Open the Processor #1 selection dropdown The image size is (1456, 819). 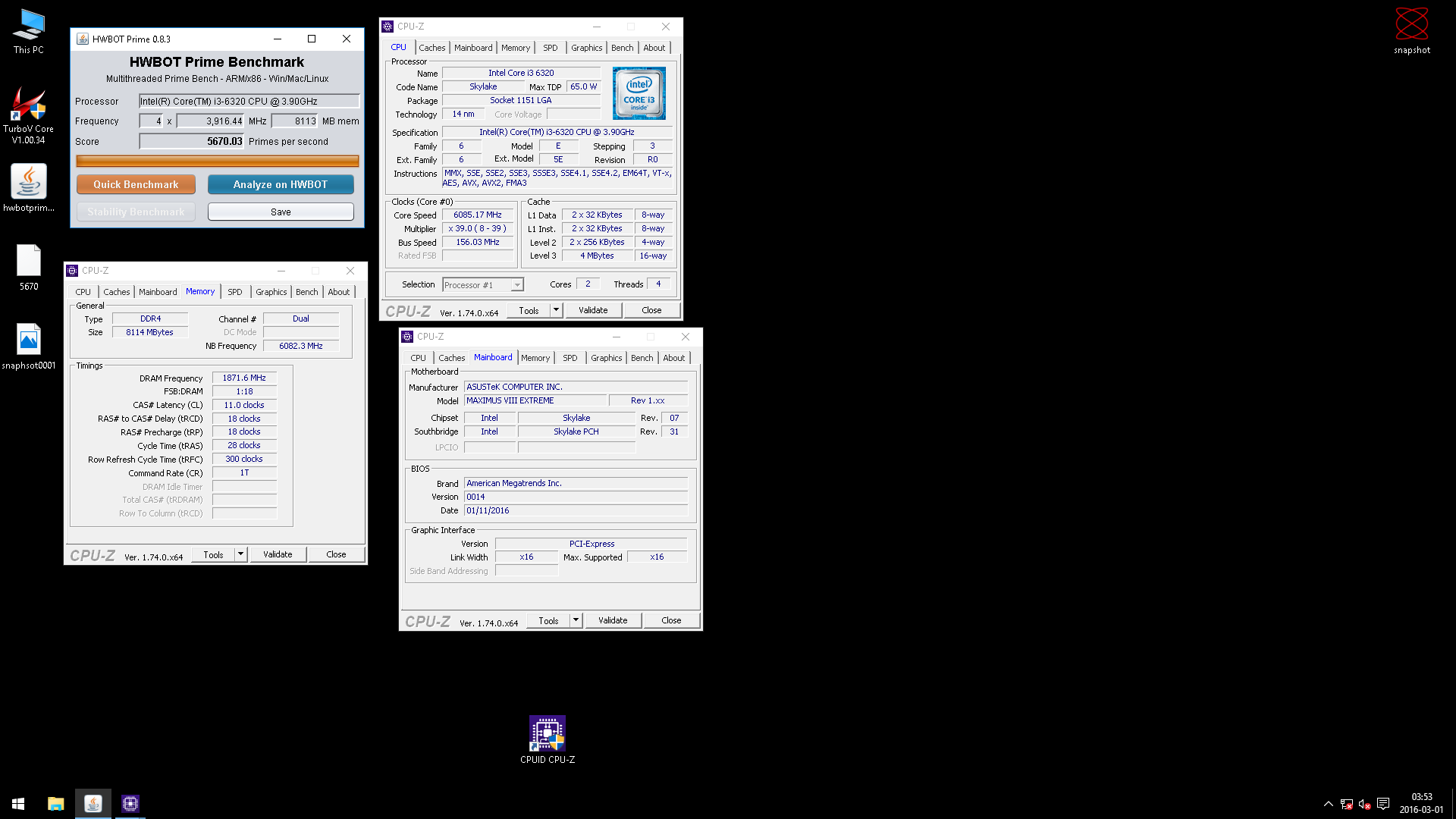483,285
